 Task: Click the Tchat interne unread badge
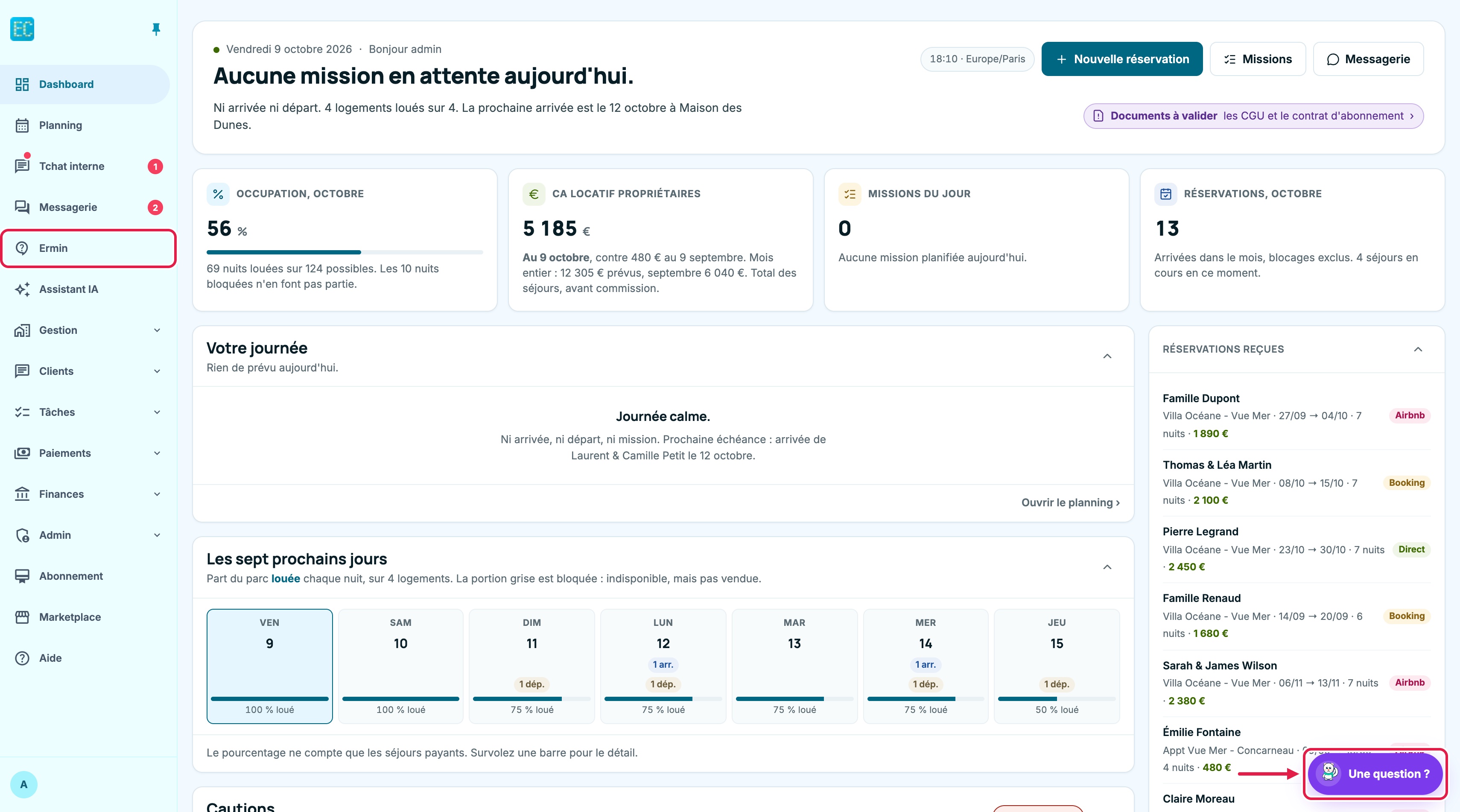coord(155,166)
